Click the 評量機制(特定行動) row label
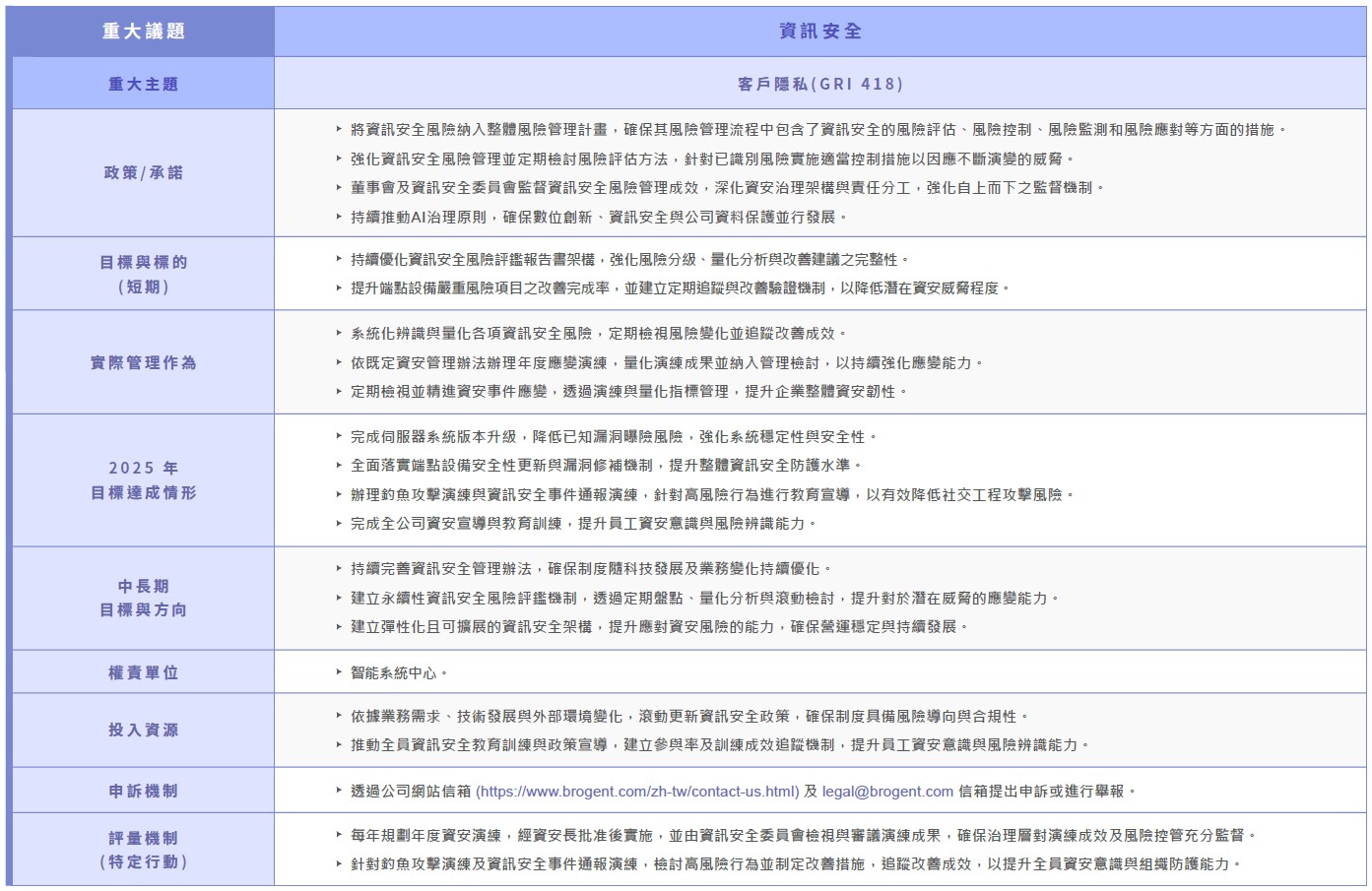Viewport: 1372px width, 891px height. coord(144,850)
